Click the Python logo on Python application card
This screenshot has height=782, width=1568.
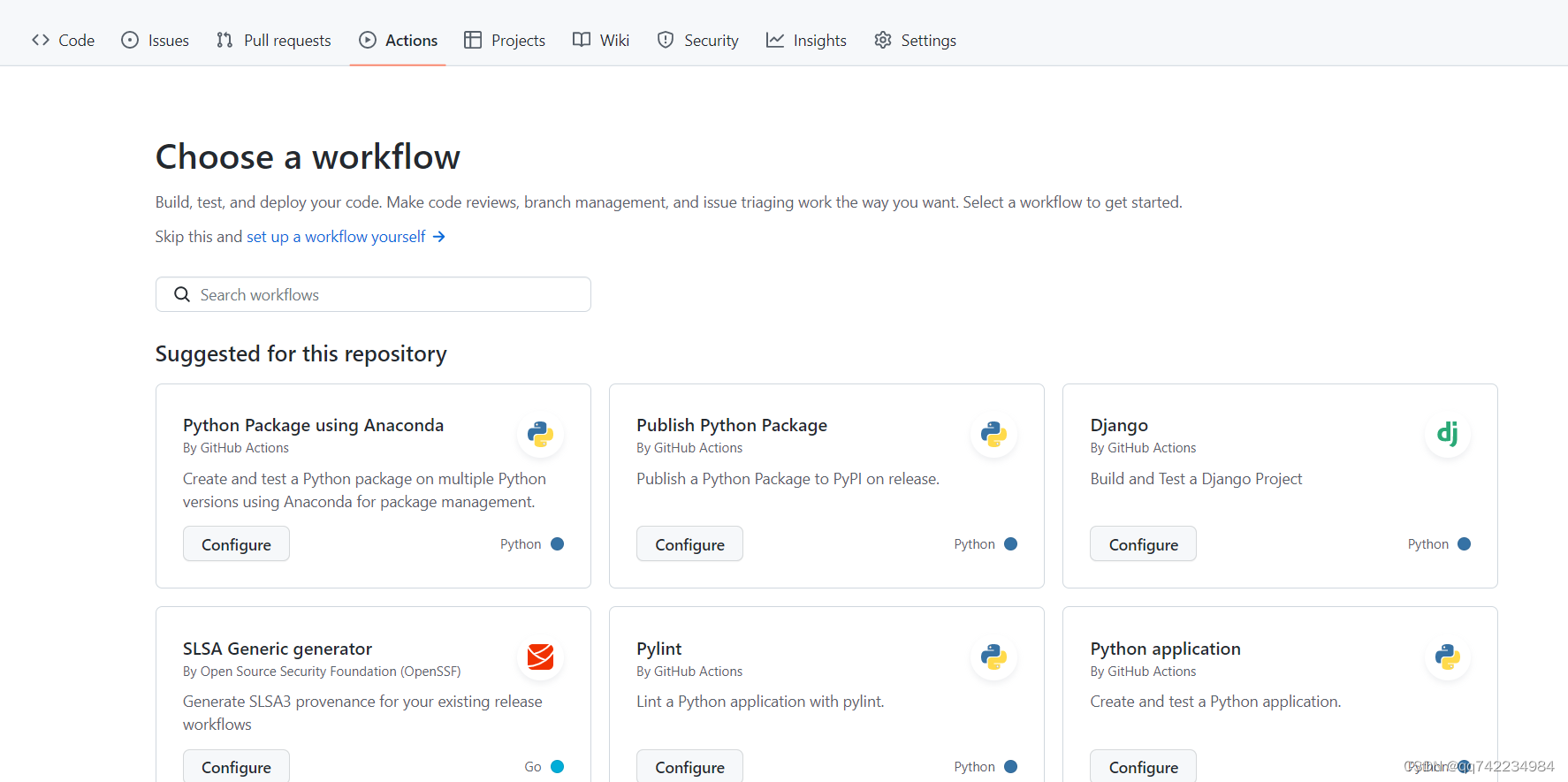[1447, 657]
